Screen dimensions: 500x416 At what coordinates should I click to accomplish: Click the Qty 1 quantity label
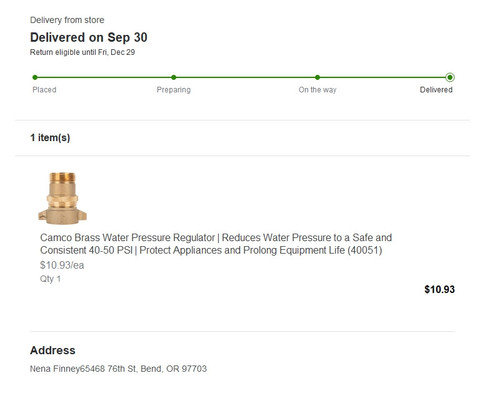click(x=50, y=279)
